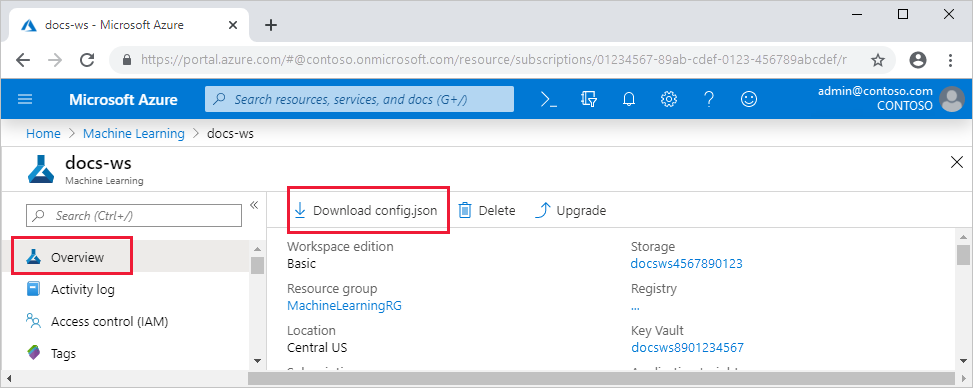Focus the sidebar Search (Ctrl+/) field
This screenshot has height=388, width=973.
click(134, 215)
